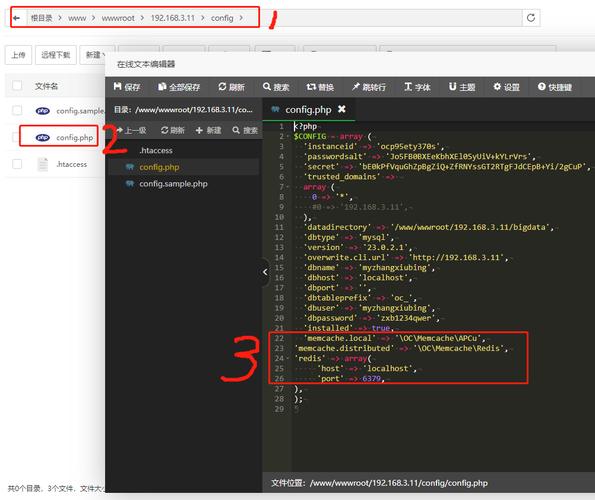Click the file name column header
This screenshot has width=595, height=500.
point(46,86)
